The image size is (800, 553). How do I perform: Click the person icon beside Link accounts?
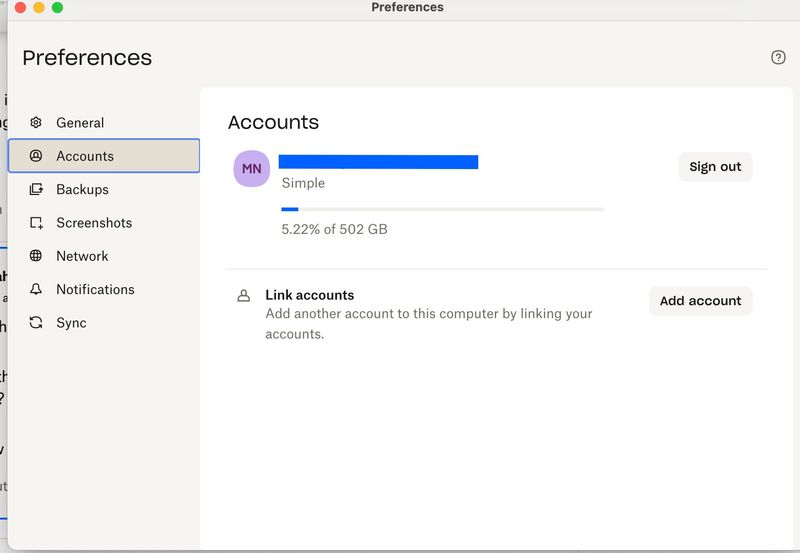243,296
